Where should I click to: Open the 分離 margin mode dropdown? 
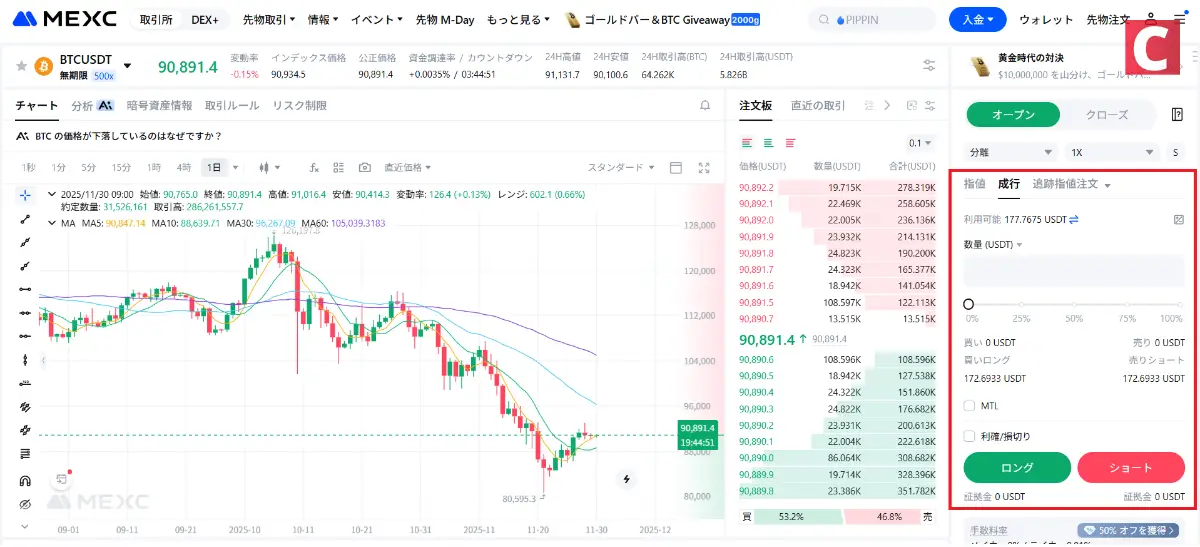(1011, 153)
